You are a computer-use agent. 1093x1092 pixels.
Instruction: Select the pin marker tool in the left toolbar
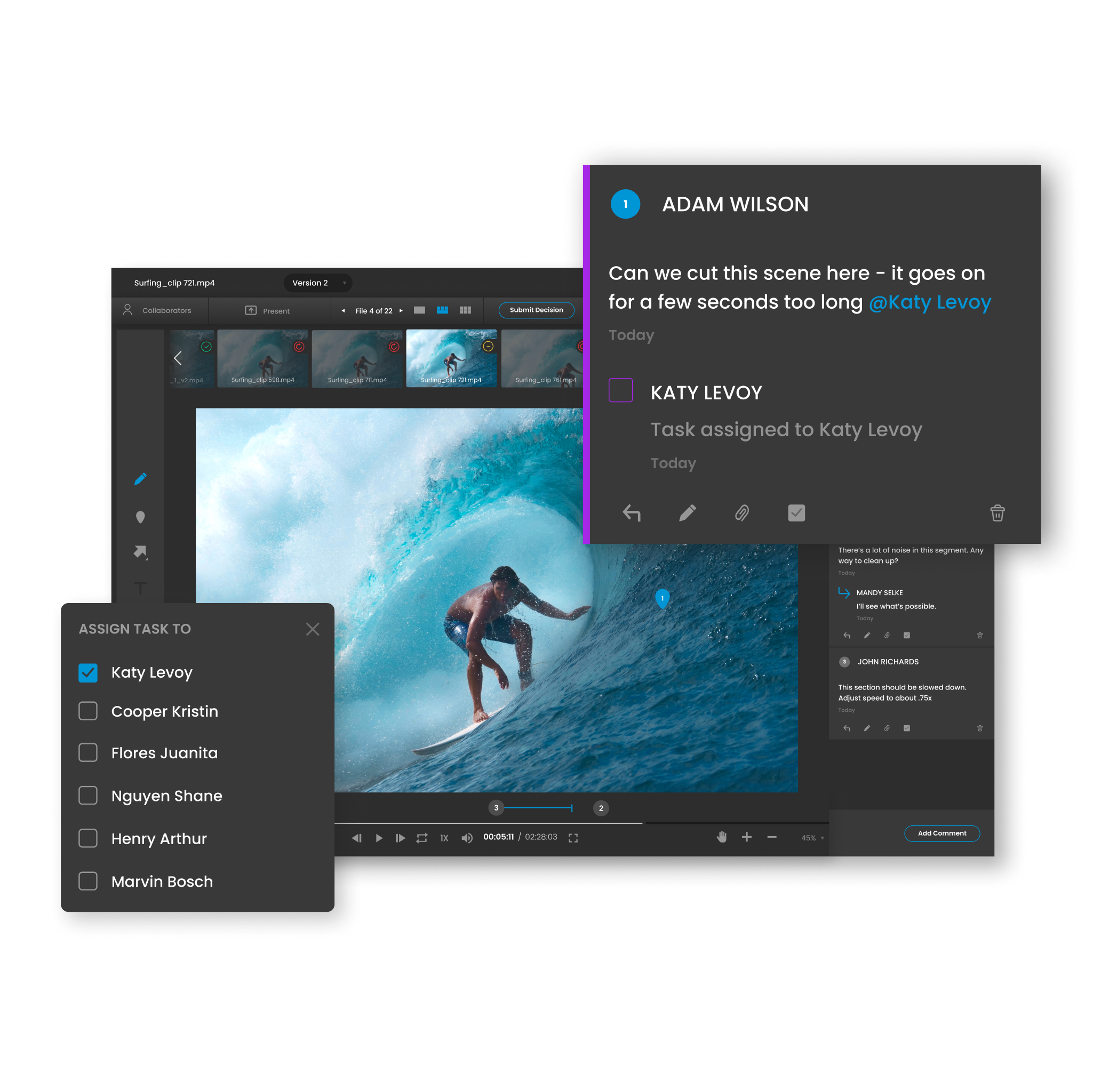[x=140, y=517]
